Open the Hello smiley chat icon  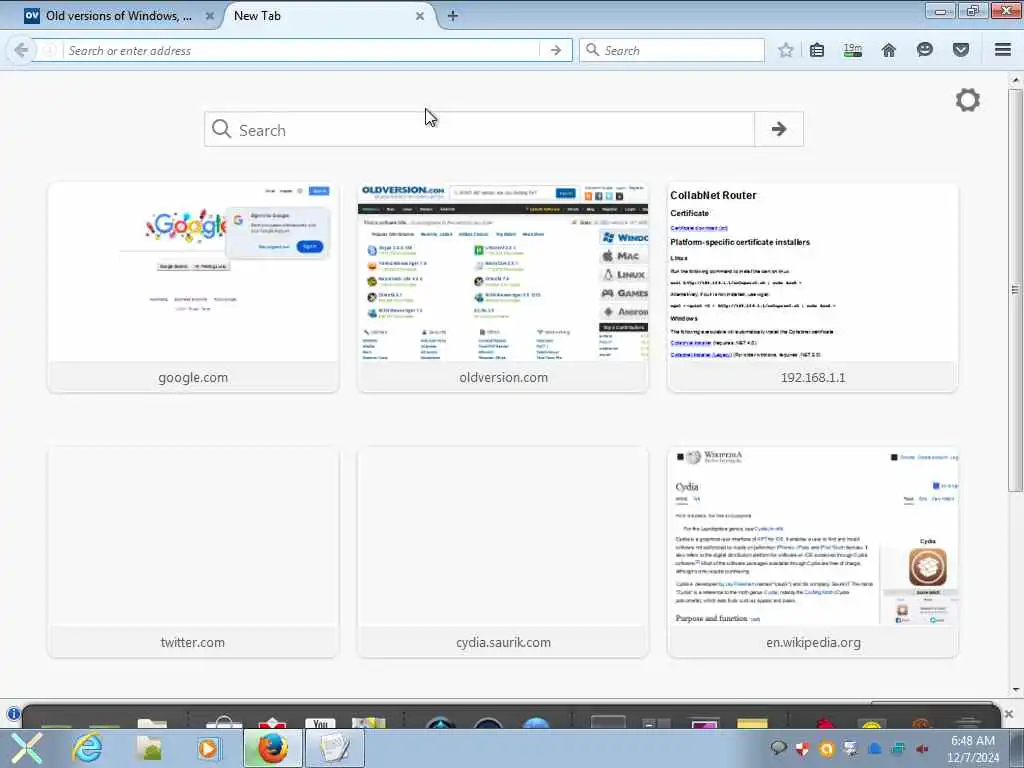click(x=925, y=50)
